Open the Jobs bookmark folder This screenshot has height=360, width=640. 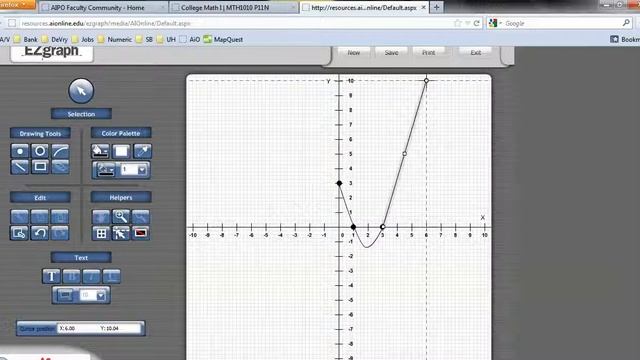(x=83, y=40)
